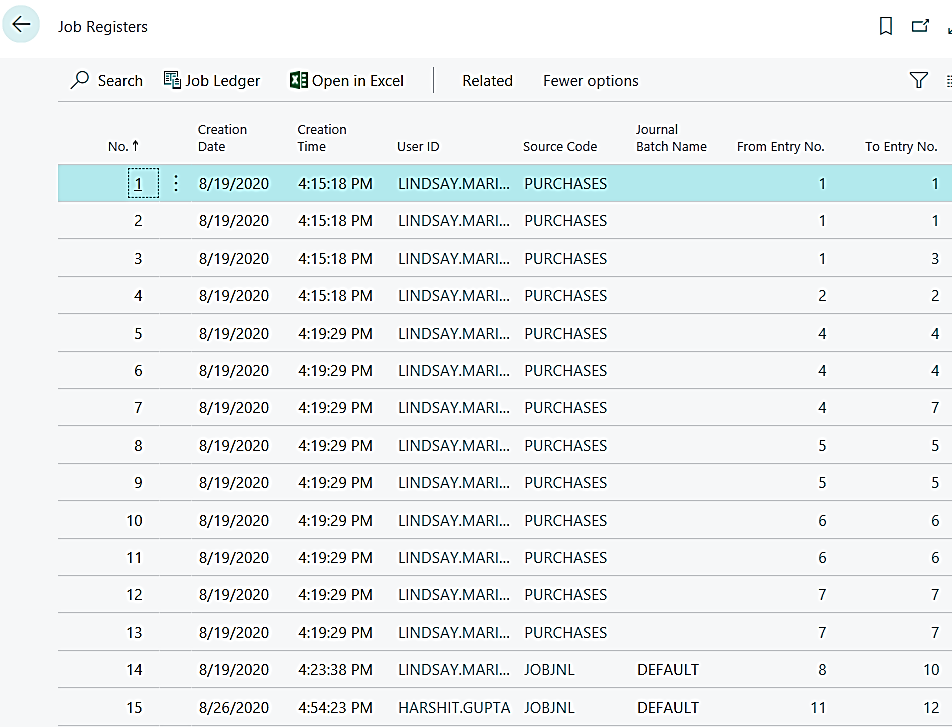Click the Search magnifier icon

click(80, 81)
